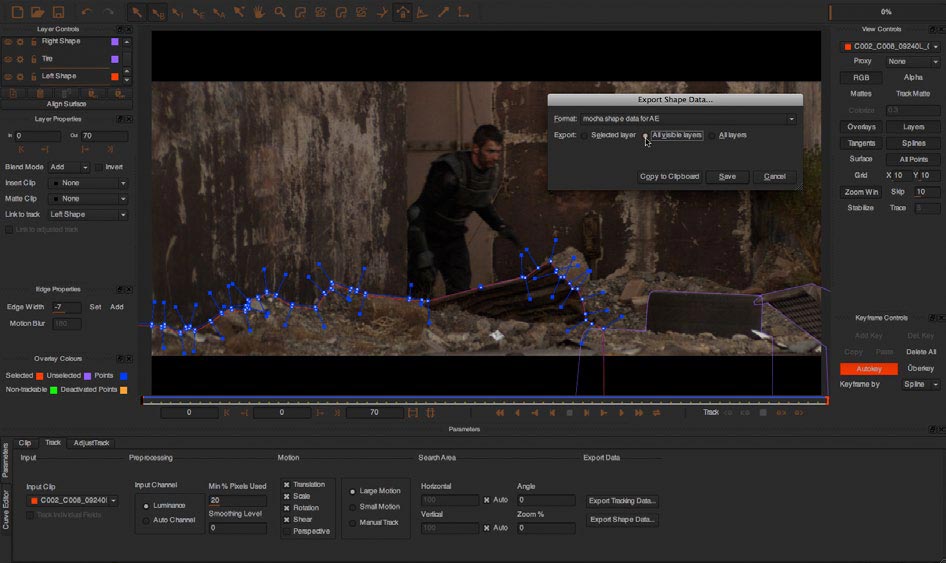Toggle loop playback mode icon
Image resolution: width=946 pixels, height=563 pixels.
click(x=656, y=413)
